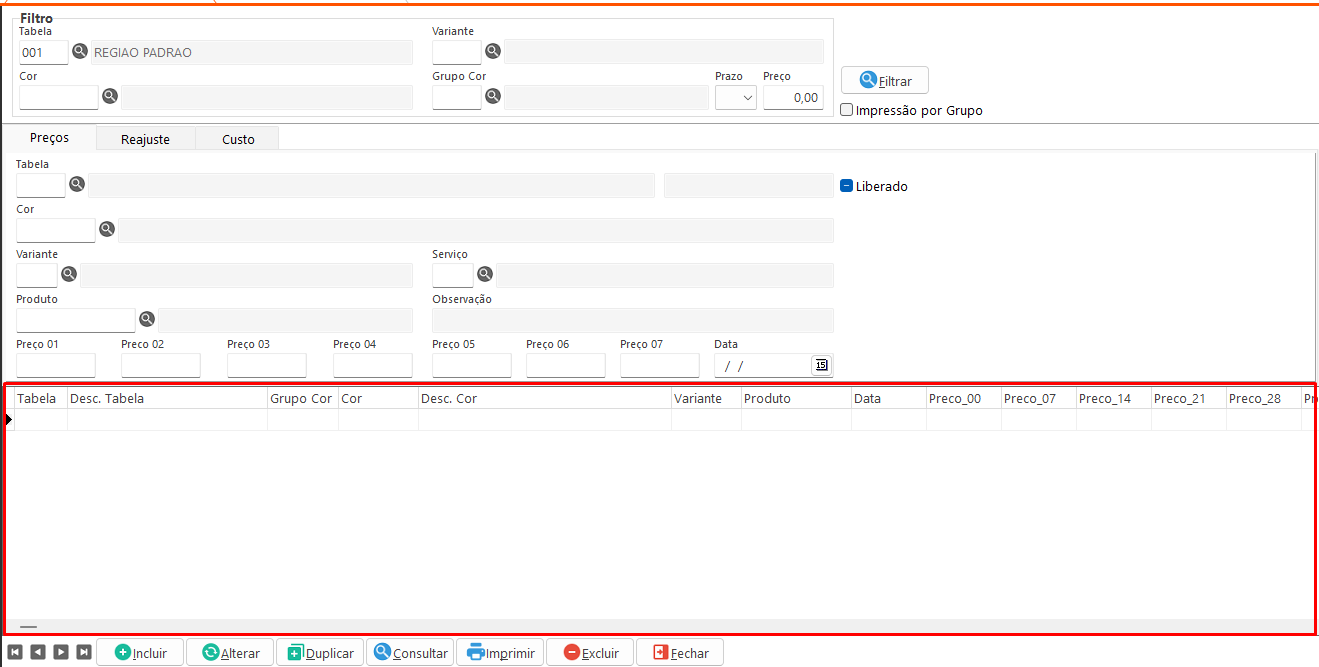Enable Impressão por Grupo checkbox
This screenshot has width=1319, height=667.
(x=847, y=110)
